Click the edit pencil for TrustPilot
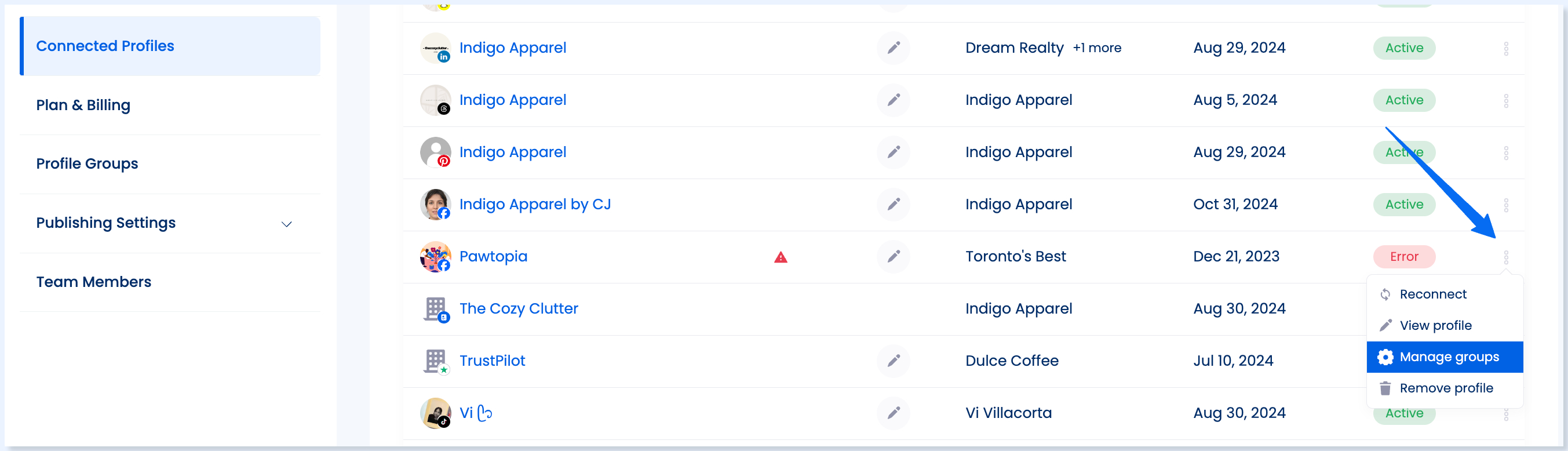The width and height of the screenshot is (1568, 451). (893, 361)
